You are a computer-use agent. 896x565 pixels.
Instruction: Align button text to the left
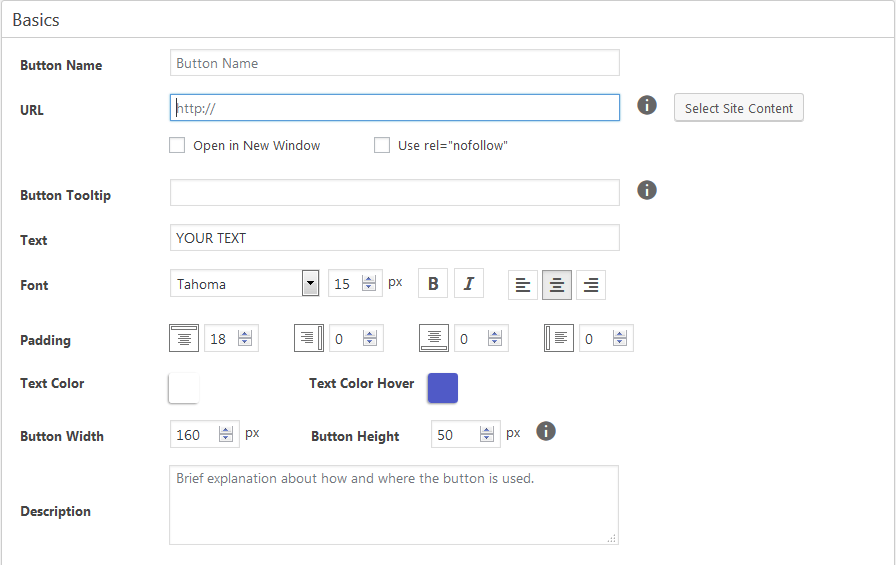click(x=523, y=285)
